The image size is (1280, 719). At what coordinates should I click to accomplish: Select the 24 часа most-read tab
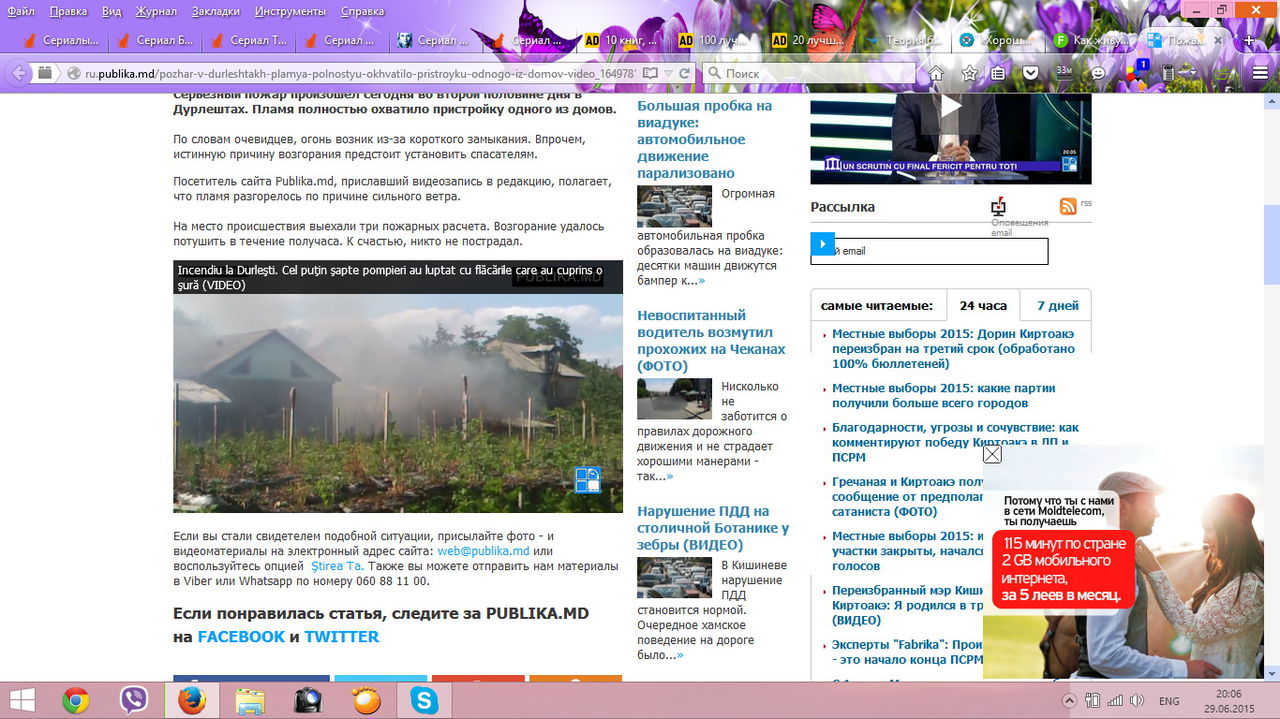click(x=983, y=306)
